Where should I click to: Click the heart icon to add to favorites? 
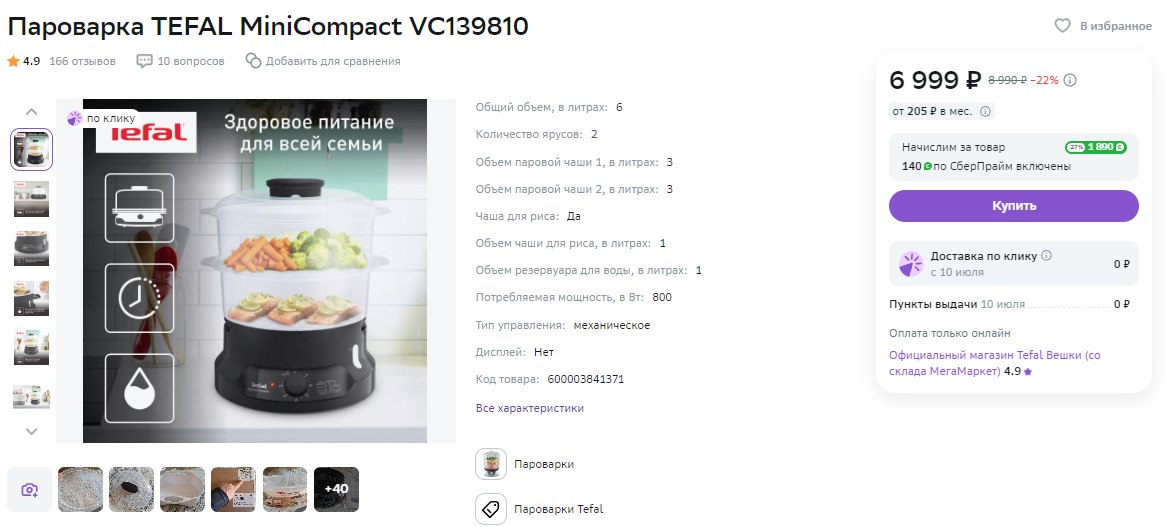[1063, 26]
